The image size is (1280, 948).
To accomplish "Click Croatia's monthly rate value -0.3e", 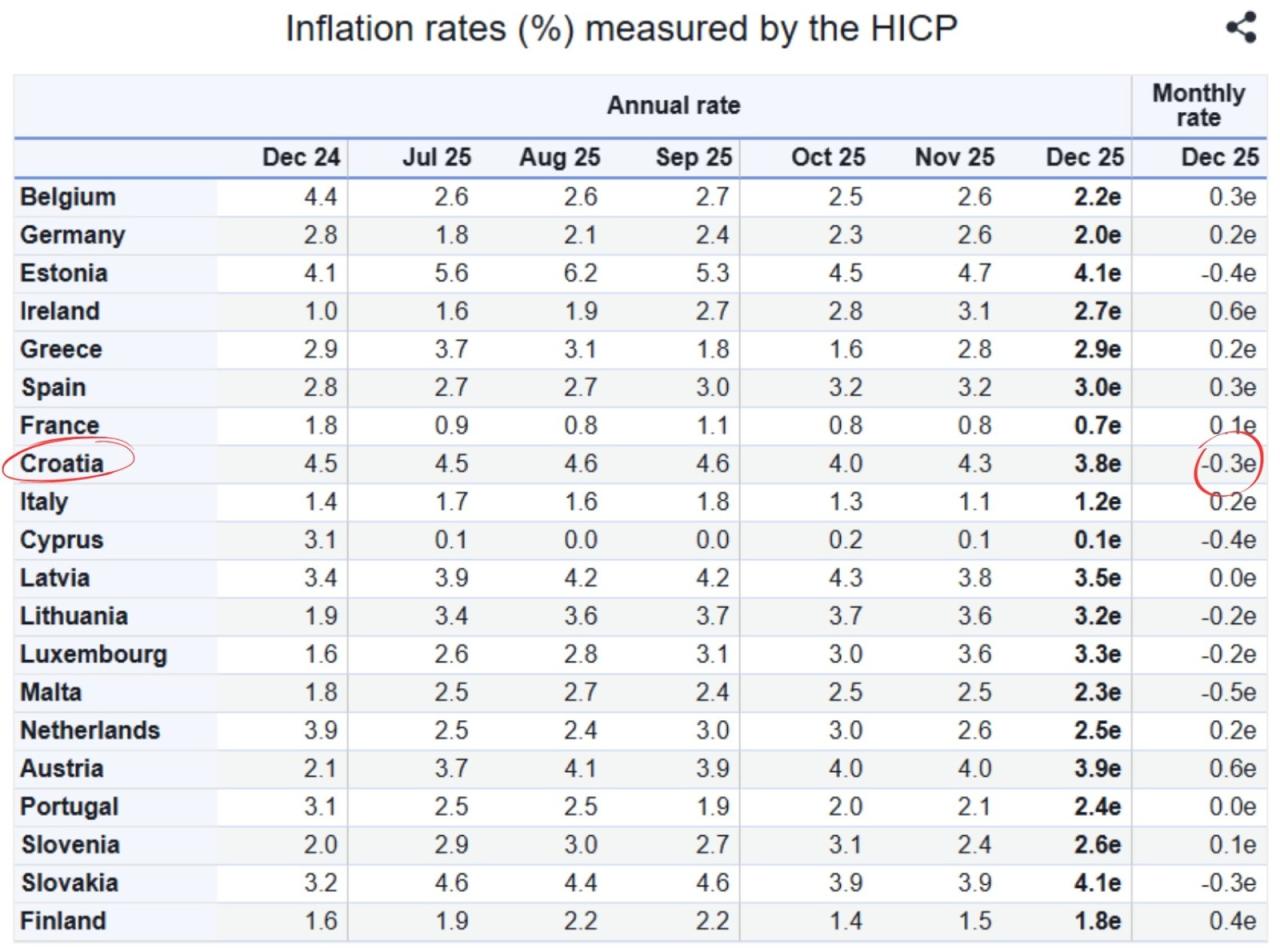I will tap(1229, 464).
